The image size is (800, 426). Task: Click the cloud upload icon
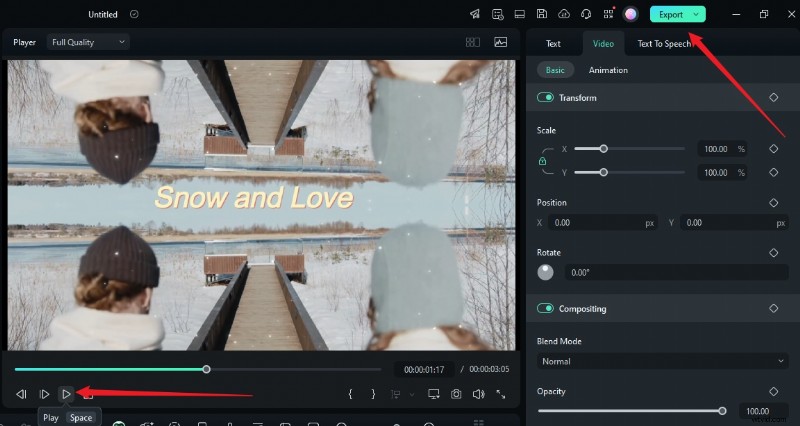coord(564,14)
